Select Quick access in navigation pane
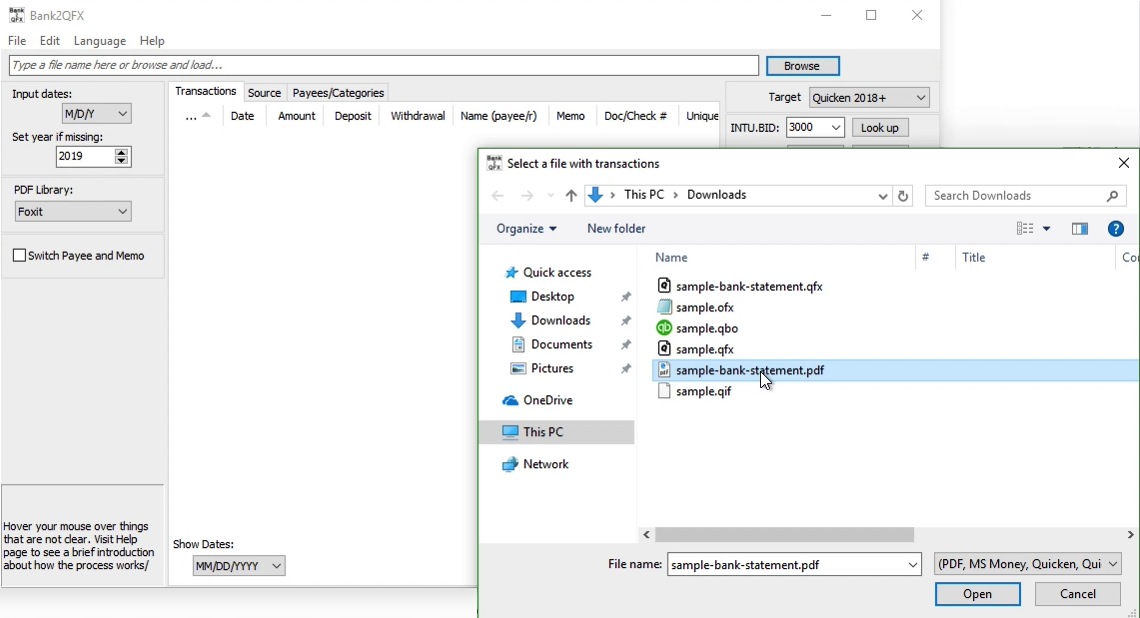1140x618 pixels. pyautogui.click(x=548, y=273)
